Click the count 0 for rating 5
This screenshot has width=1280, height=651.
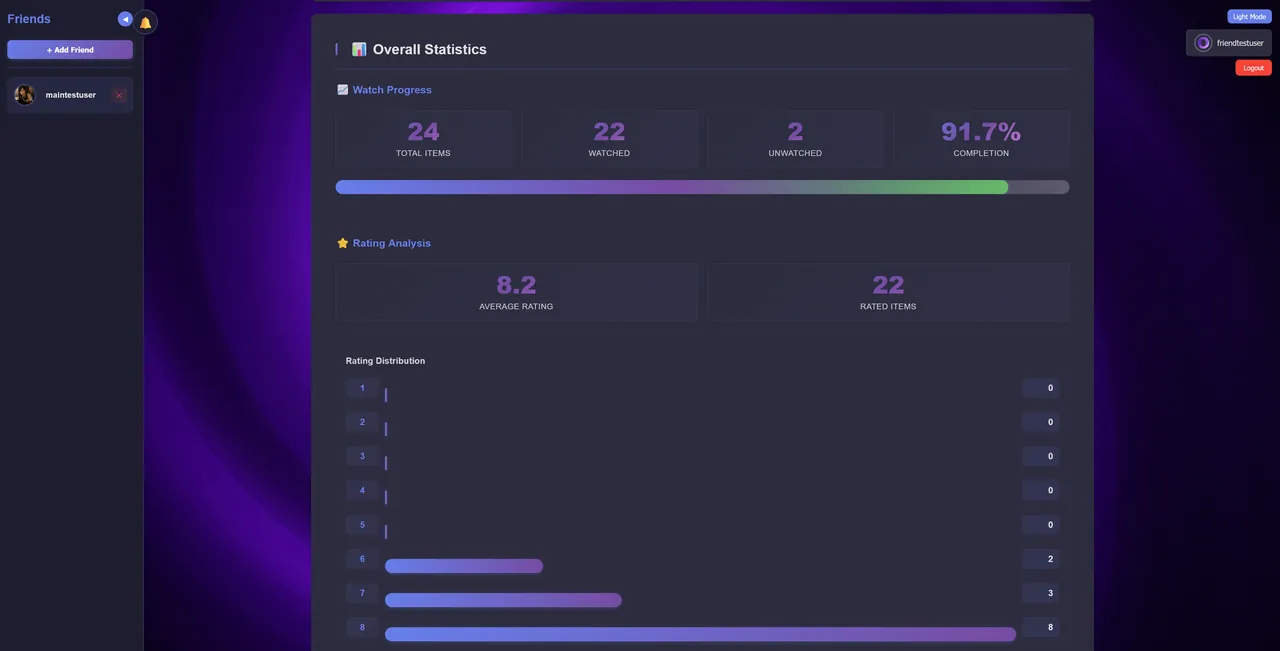click(x=1041, y=525)
